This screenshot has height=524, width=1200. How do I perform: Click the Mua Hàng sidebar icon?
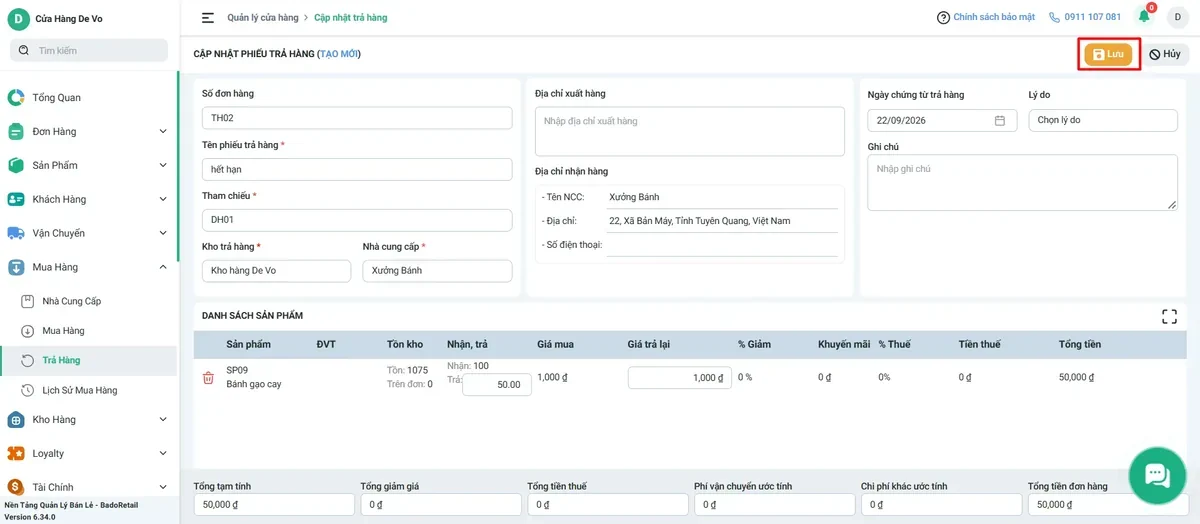tap(16, 267)
